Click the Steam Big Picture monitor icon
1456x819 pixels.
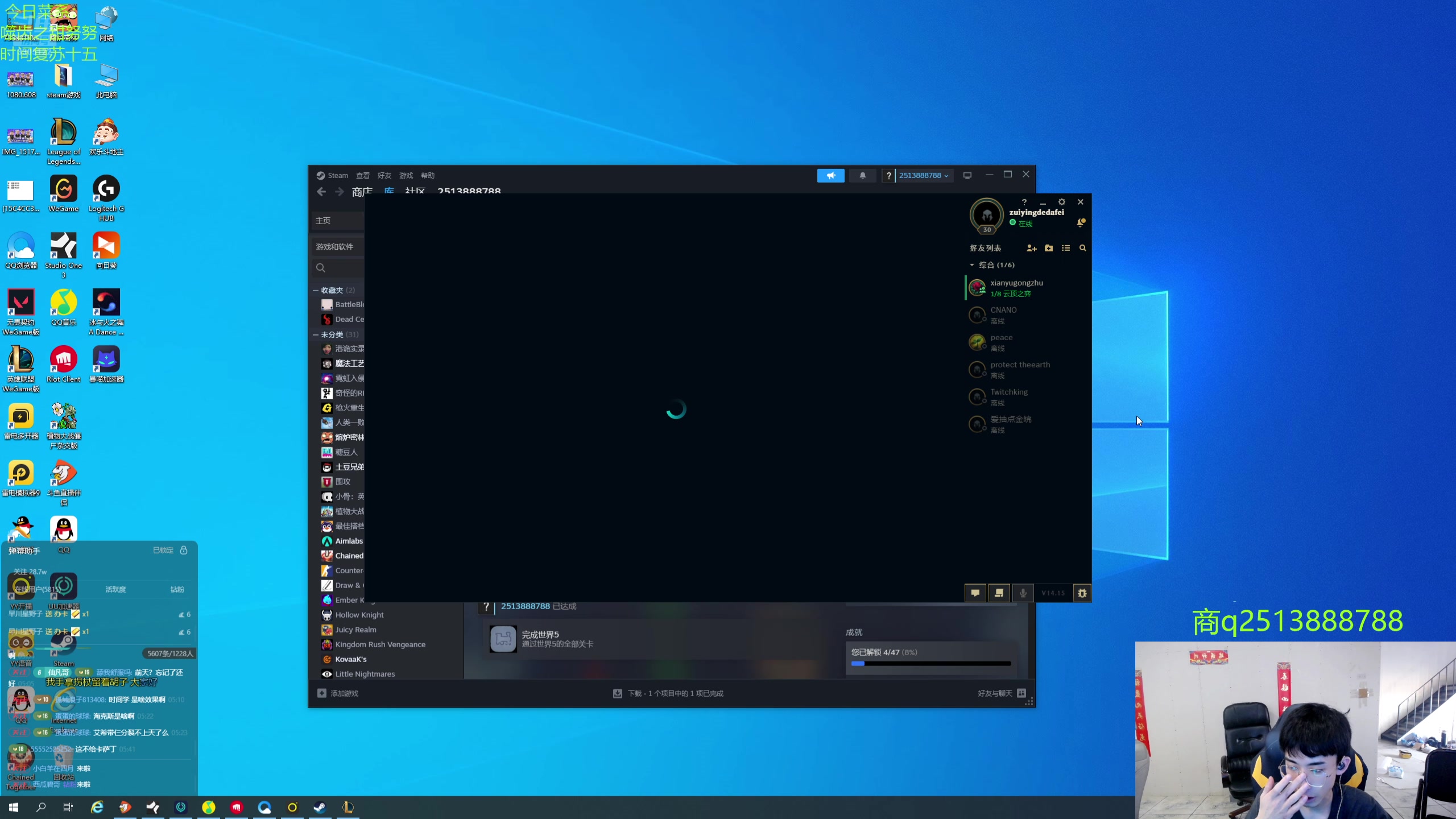pyautogui.click(x=967, y=175)
